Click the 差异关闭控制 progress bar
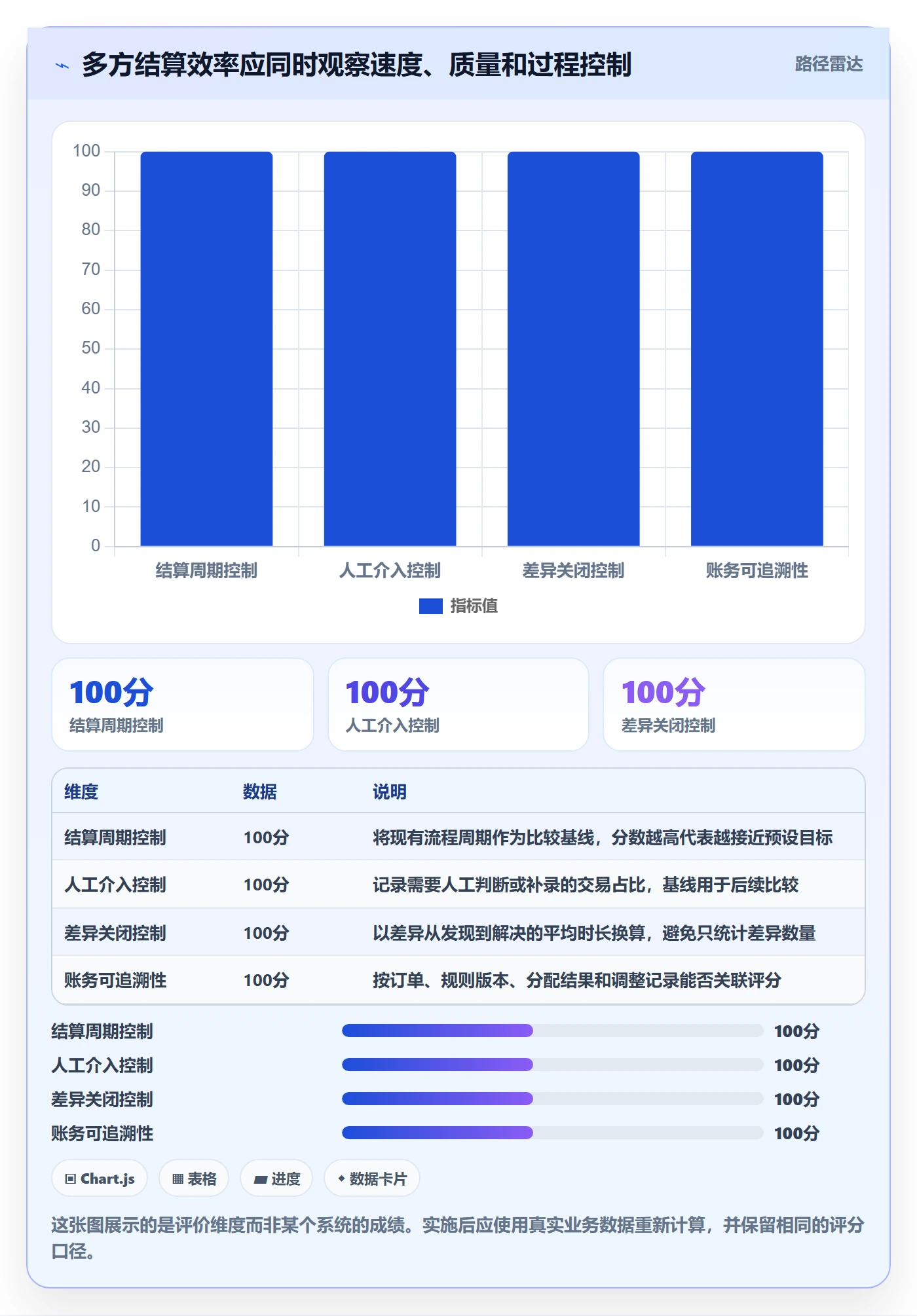This screenshot has height=1316, width=917. point(552,1099)
